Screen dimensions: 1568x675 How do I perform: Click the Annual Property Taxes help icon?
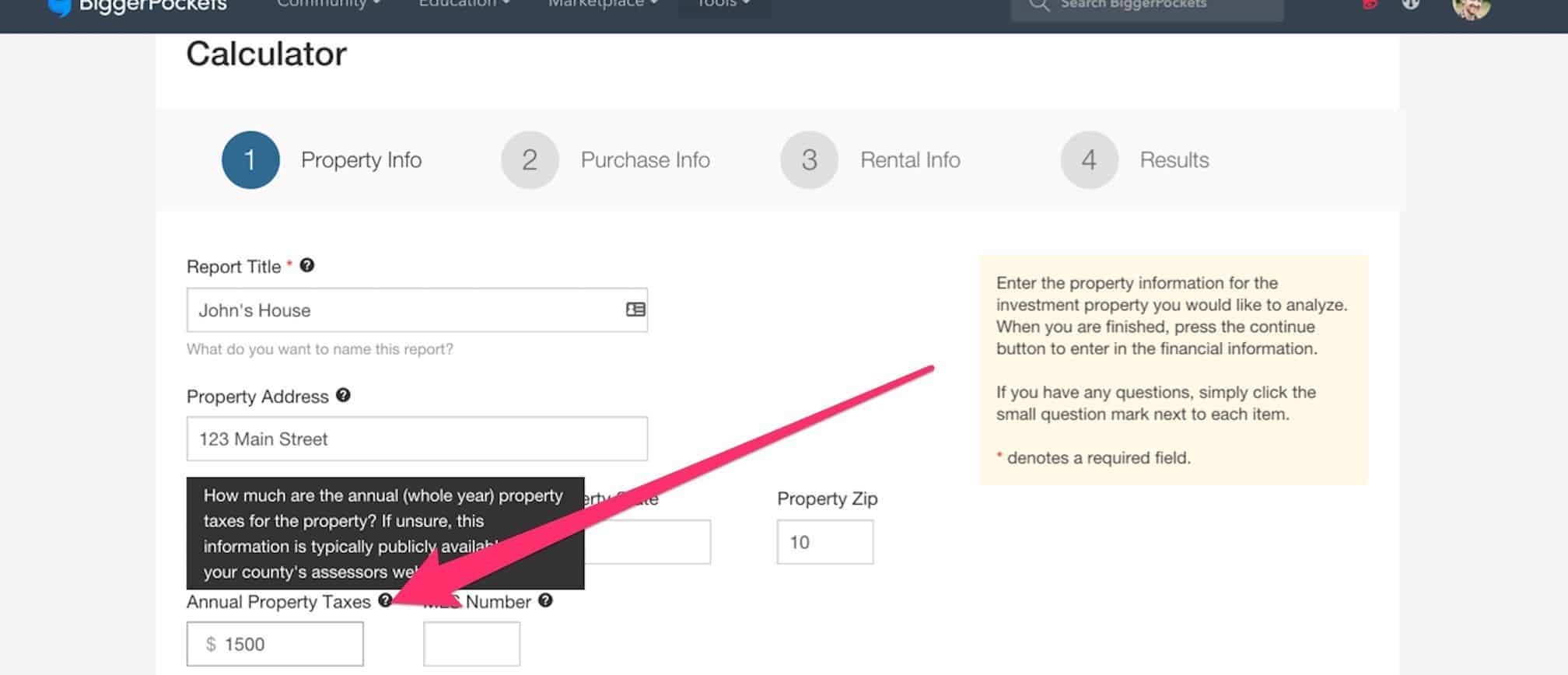click(x=385, y=600)
